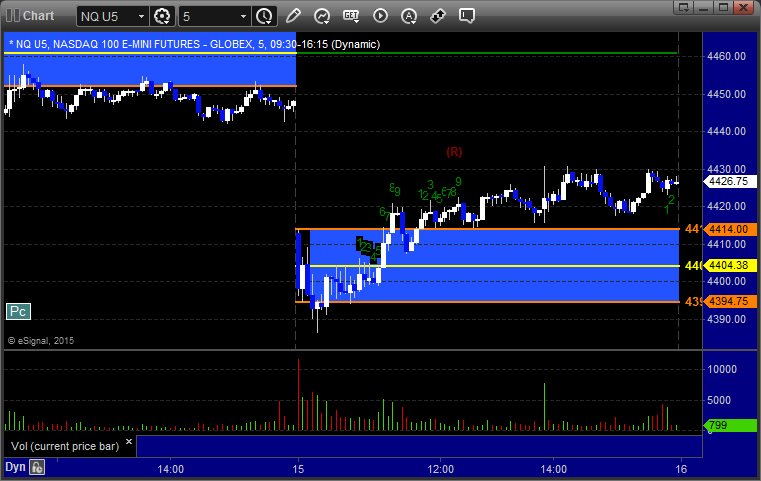761x481 pixels.
Task: Click the window linking arrows icon
Action: coord(438,16)
